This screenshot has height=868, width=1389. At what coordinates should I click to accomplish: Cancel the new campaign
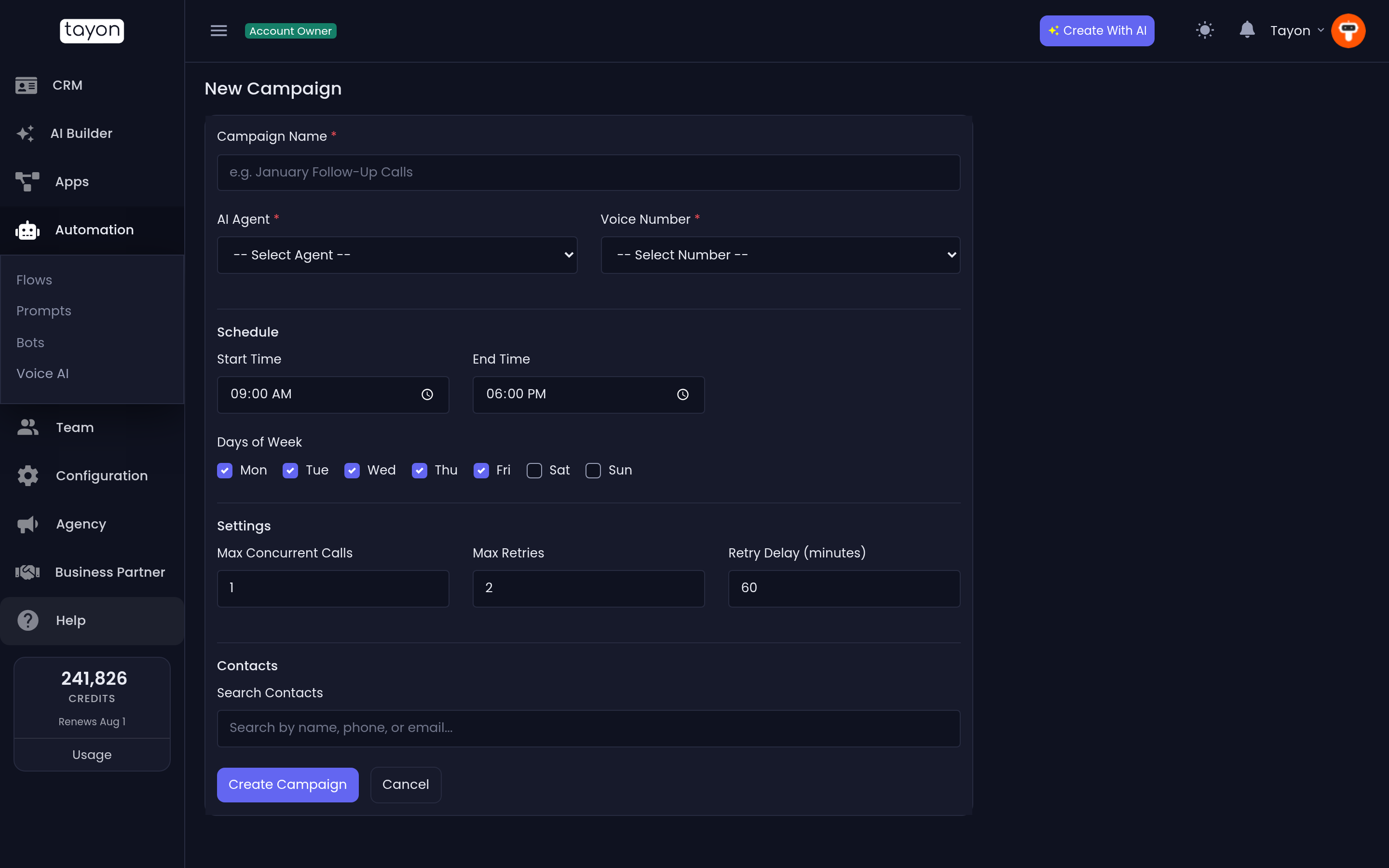point(405,784)
